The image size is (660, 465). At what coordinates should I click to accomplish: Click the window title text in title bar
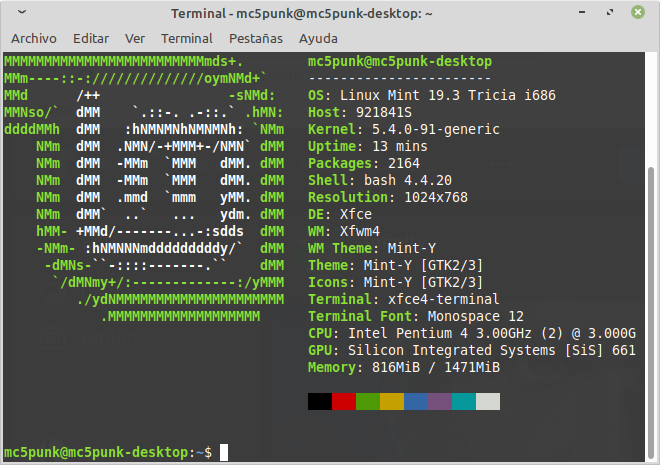click(x=302, y=13)
